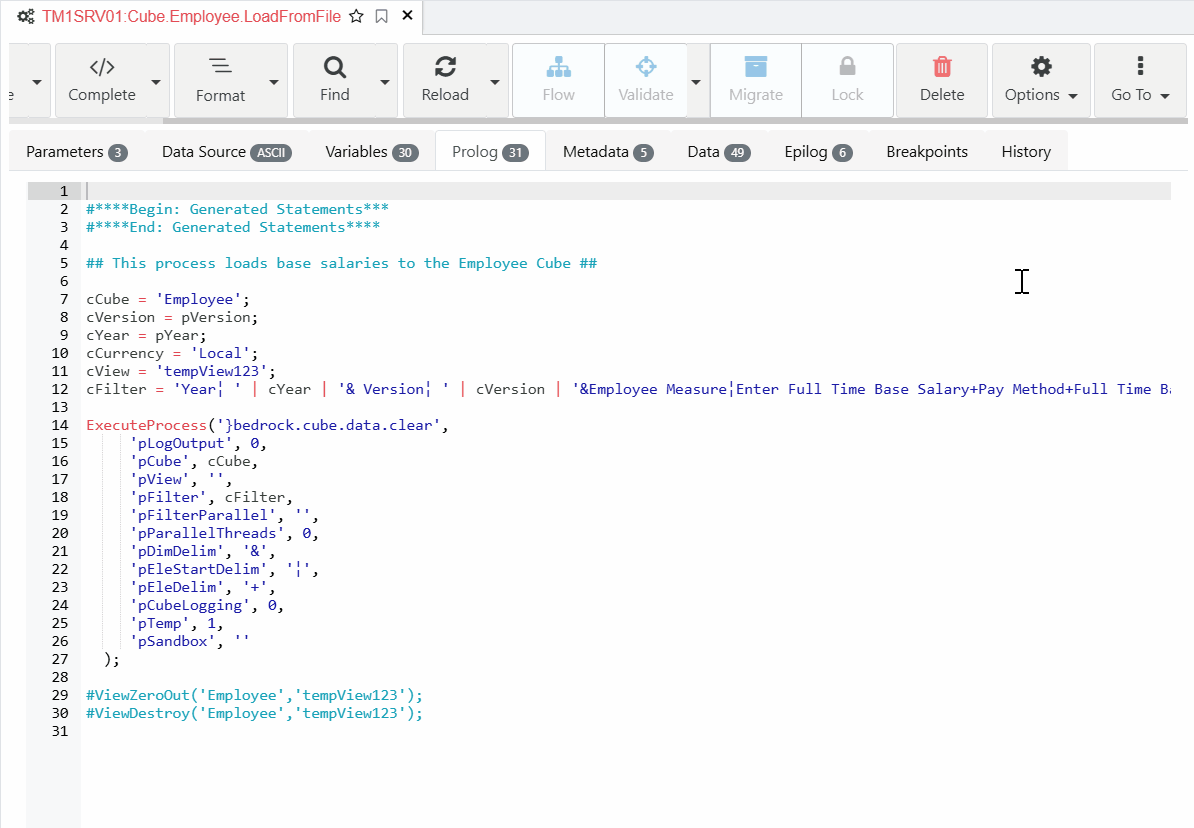1194x828 pixels.
Task: Bookmark the process tab
Action: pyautogui.click(x=380, y=17)
